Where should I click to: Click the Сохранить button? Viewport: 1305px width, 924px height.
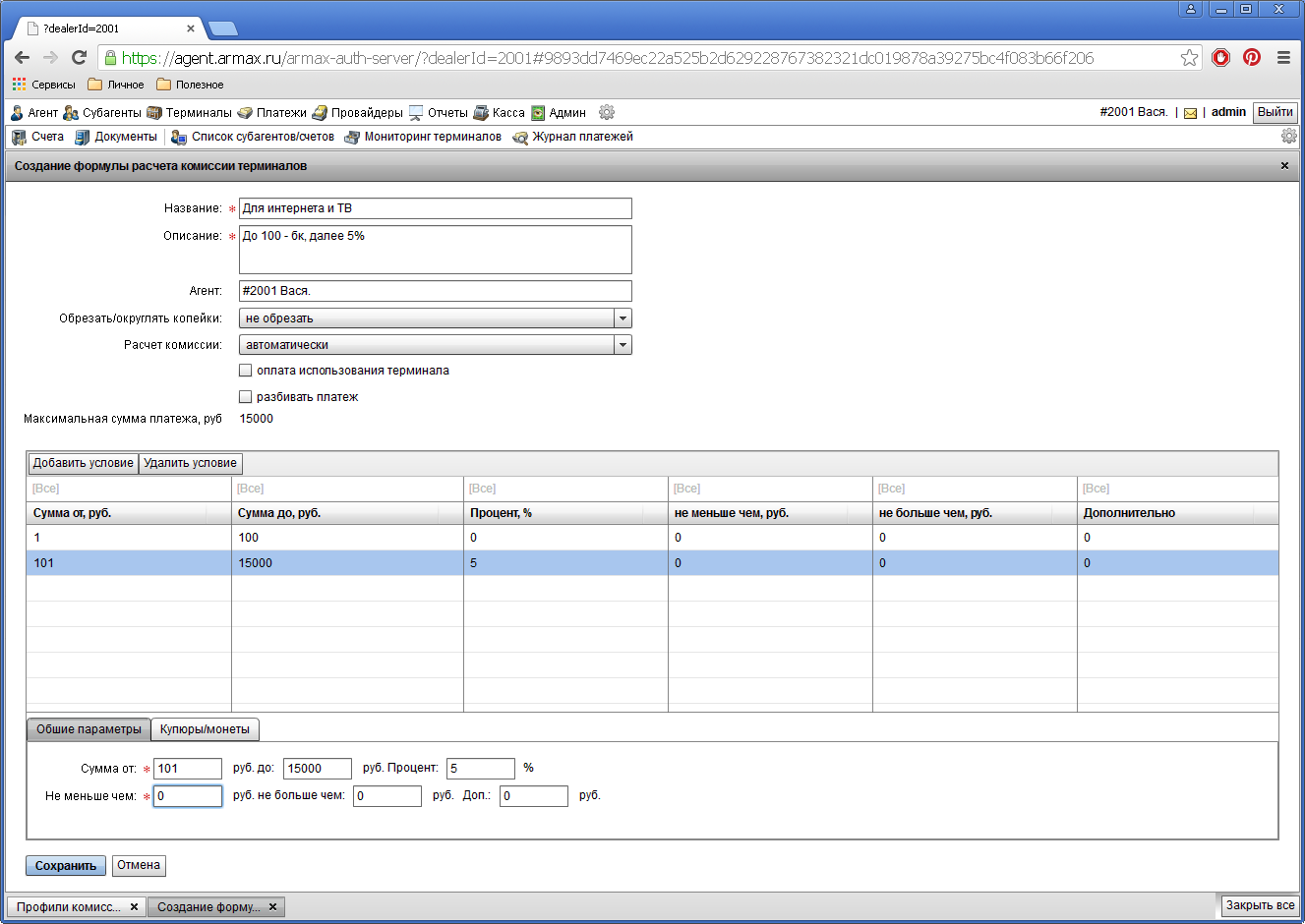click(66, 866)
